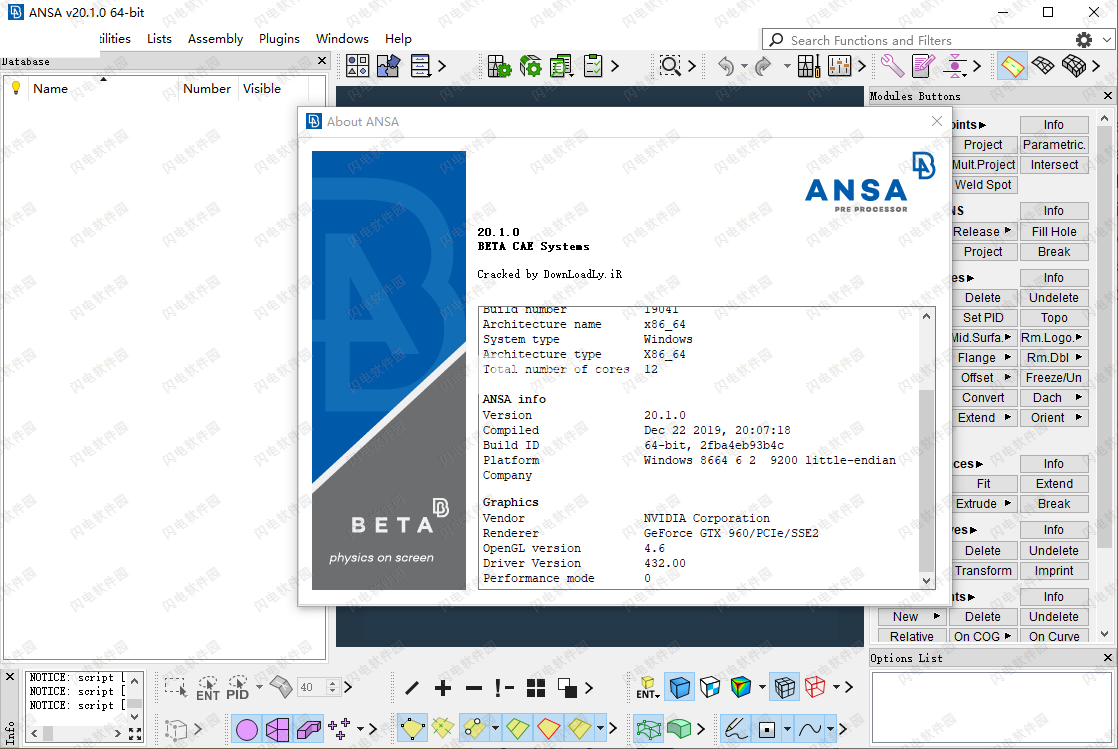Click the redo arrow icon
Screen dimensions: 1118x749
click(763, 66)
